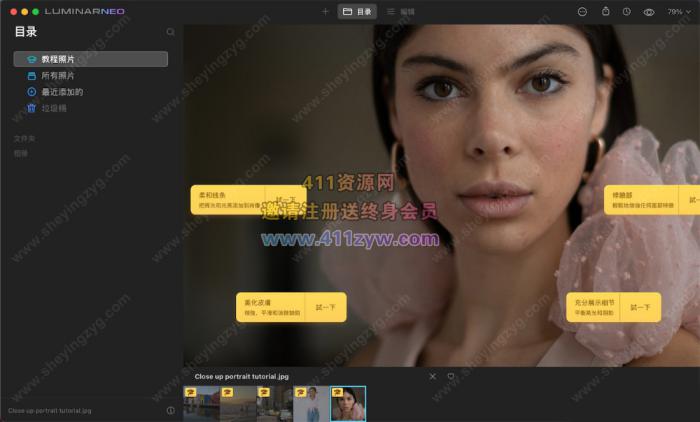The height and width of the screenshot is (422, 700).
Task: Select the first filmstrip thumbnail
Action: (x=201, y=403)
